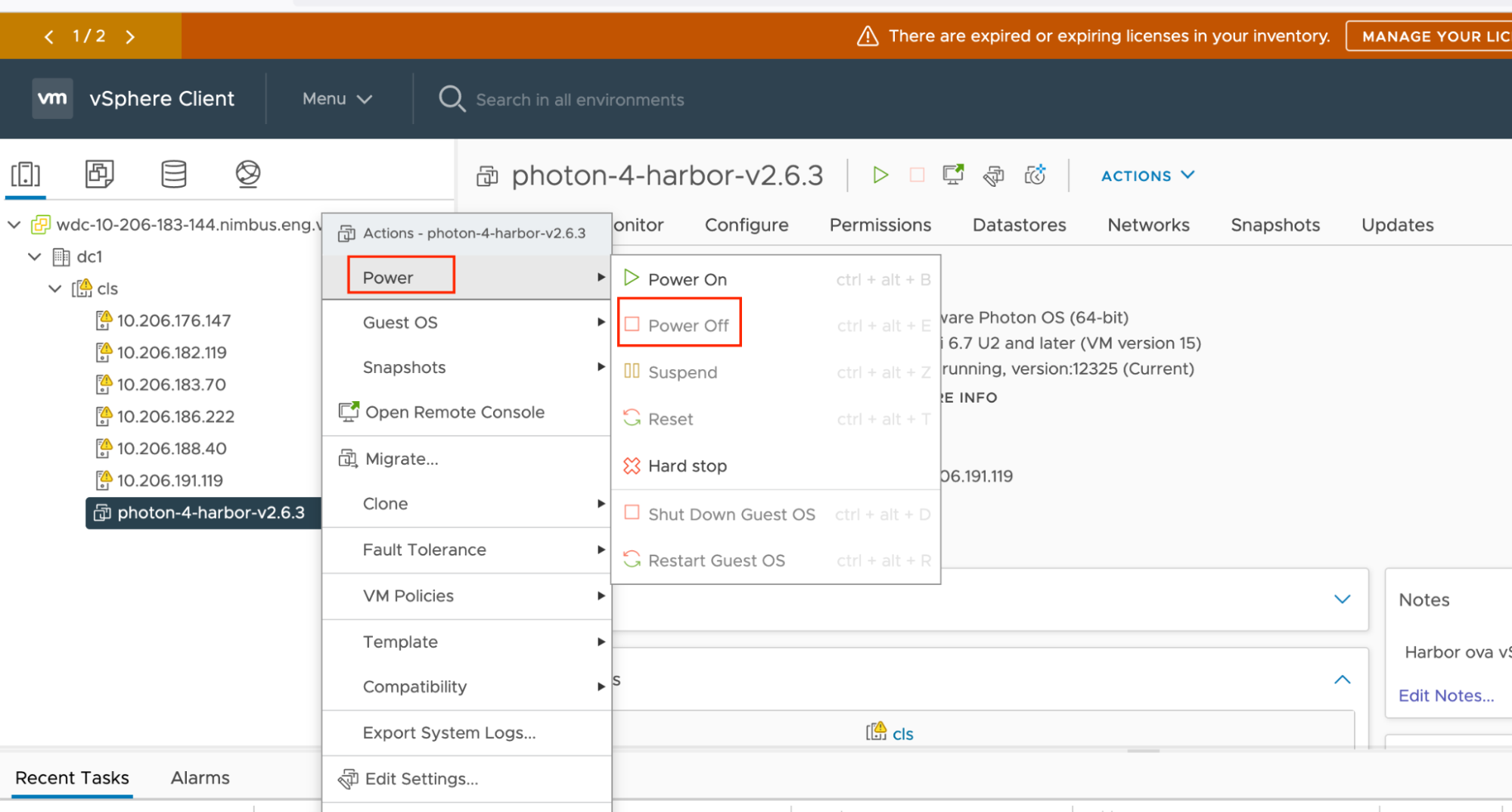The image size is (1512, 812).
Task: Click MANAGE YOUR LICENSES button
Action: [1429, 36]
